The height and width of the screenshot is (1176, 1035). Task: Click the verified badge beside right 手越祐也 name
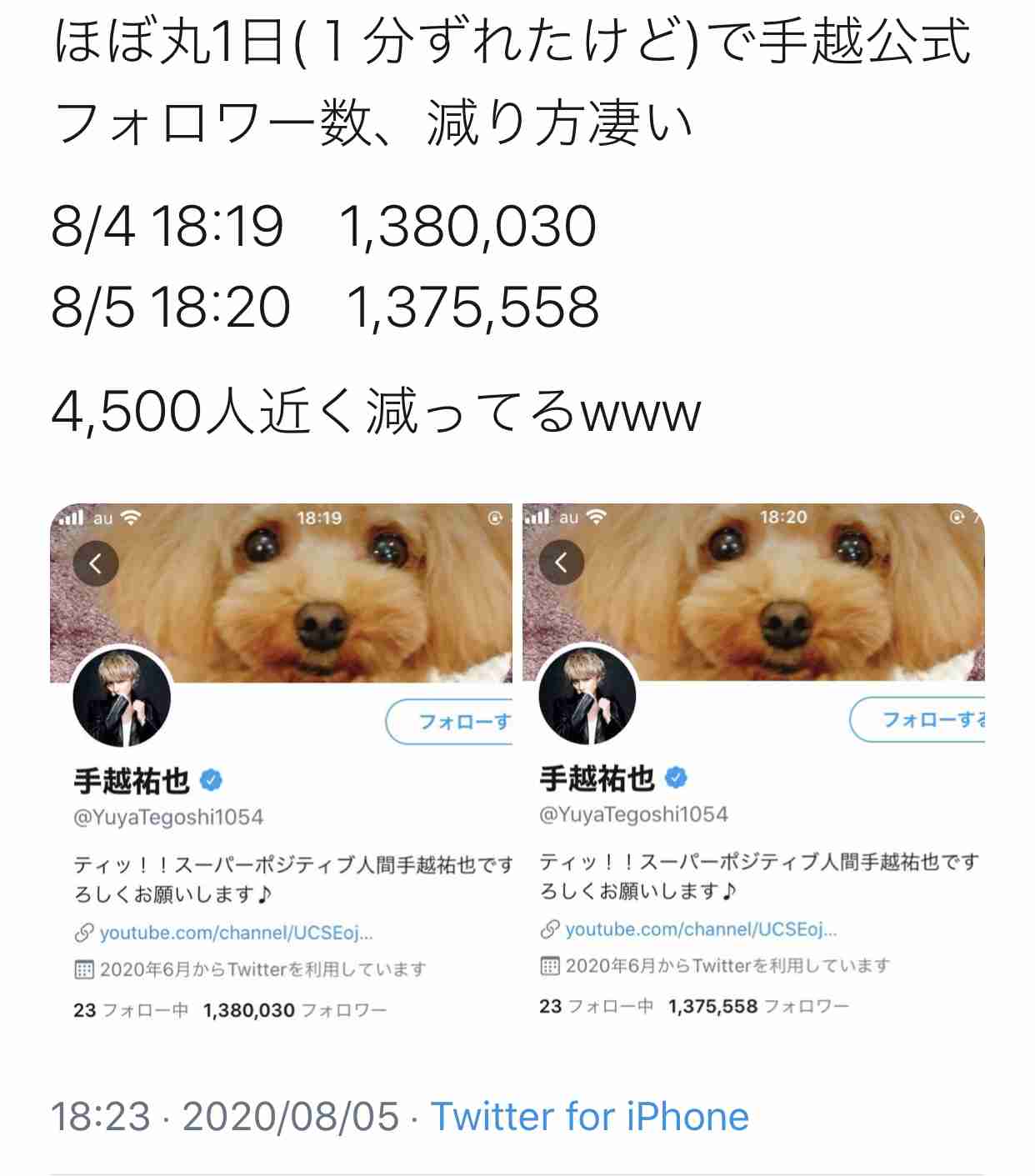(x=677, y=778)
